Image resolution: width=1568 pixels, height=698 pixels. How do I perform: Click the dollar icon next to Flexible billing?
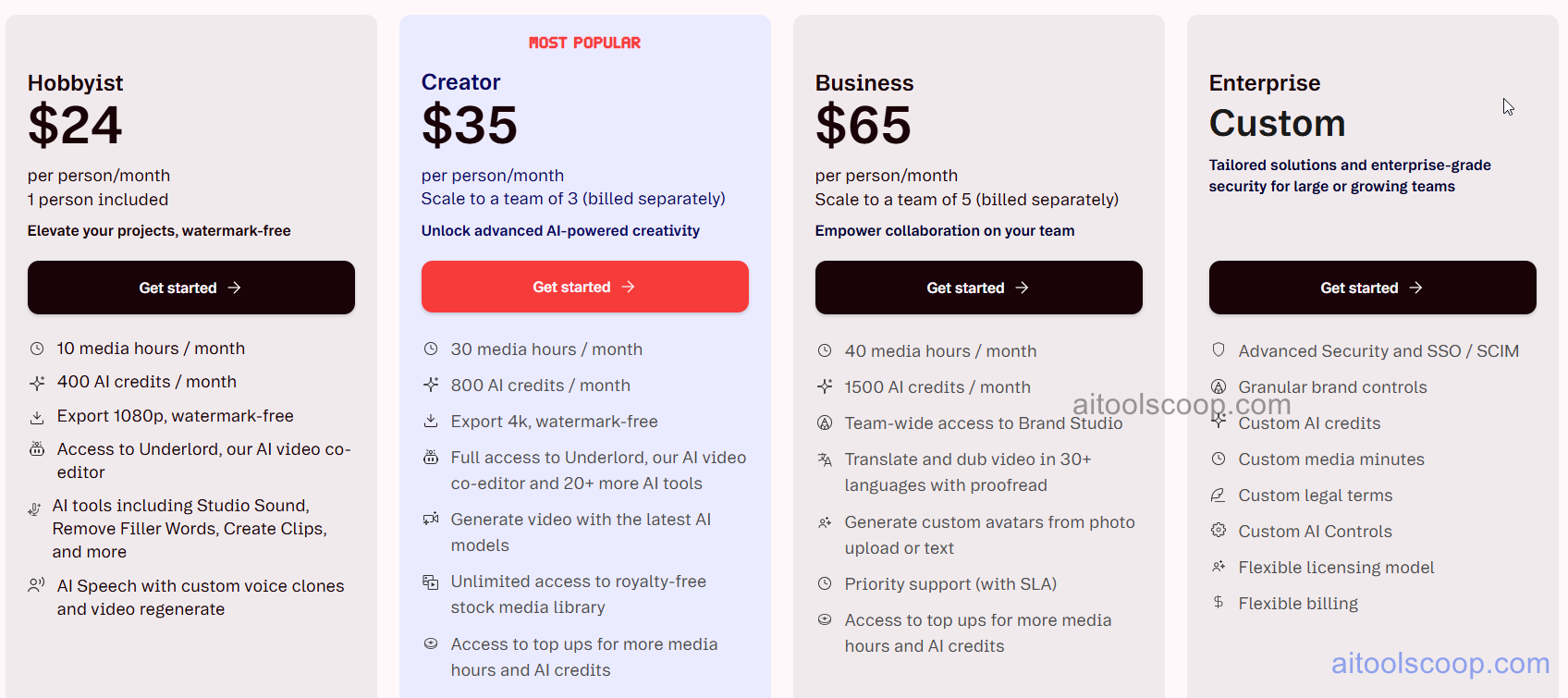1218,602
